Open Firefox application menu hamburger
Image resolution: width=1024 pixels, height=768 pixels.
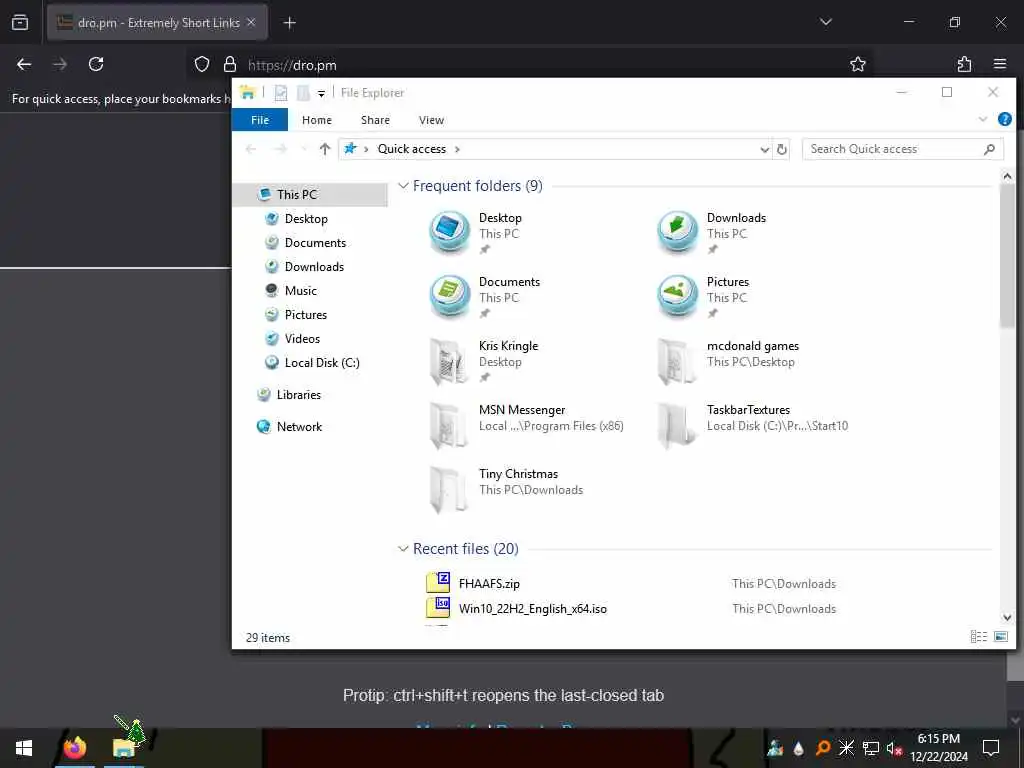(1000, 64)
